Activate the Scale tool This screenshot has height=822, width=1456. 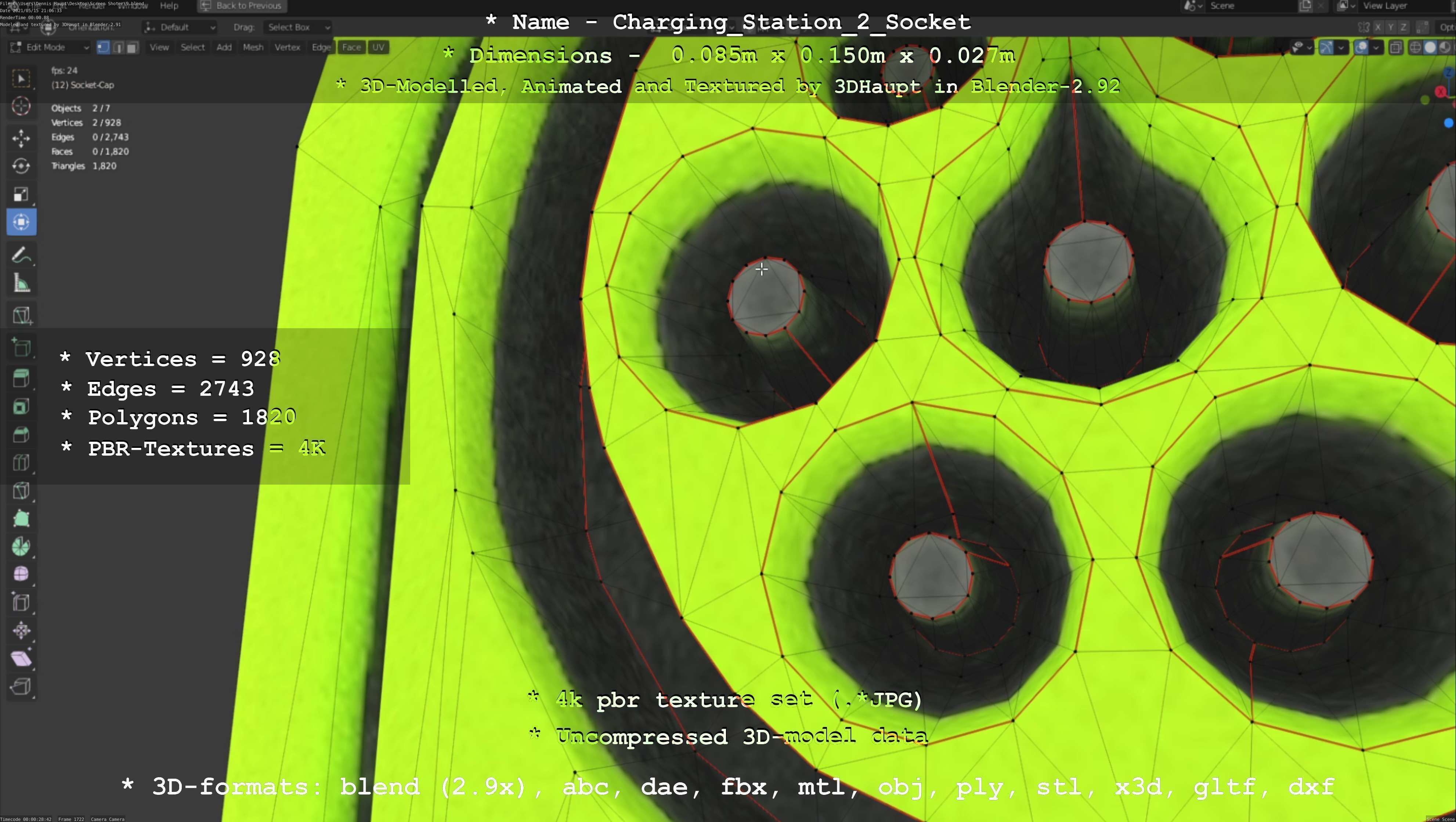pyautogui.click(x=21, y=194)
